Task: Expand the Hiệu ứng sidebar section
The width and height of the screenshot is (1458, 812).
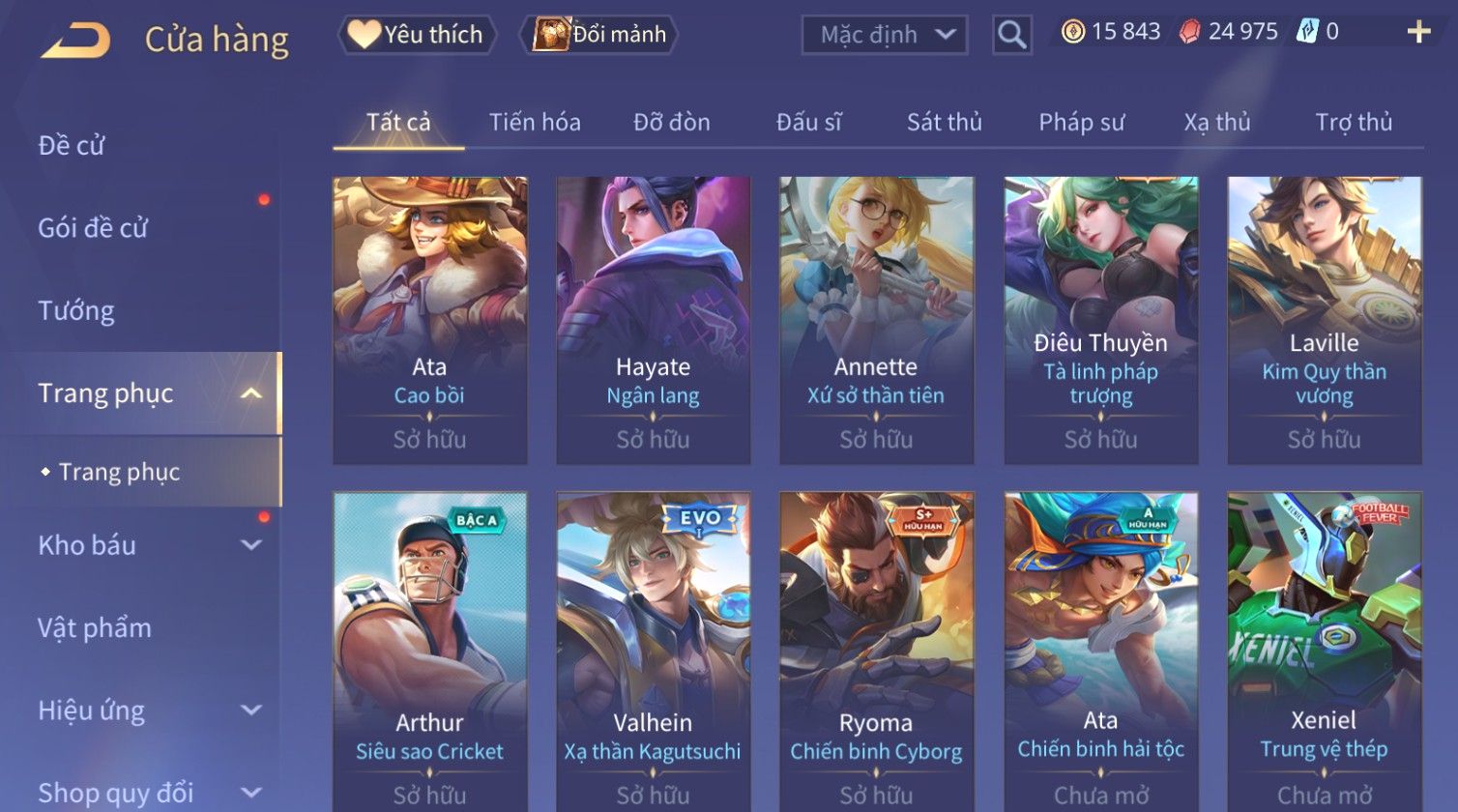Action: click(x=251, y=710)
